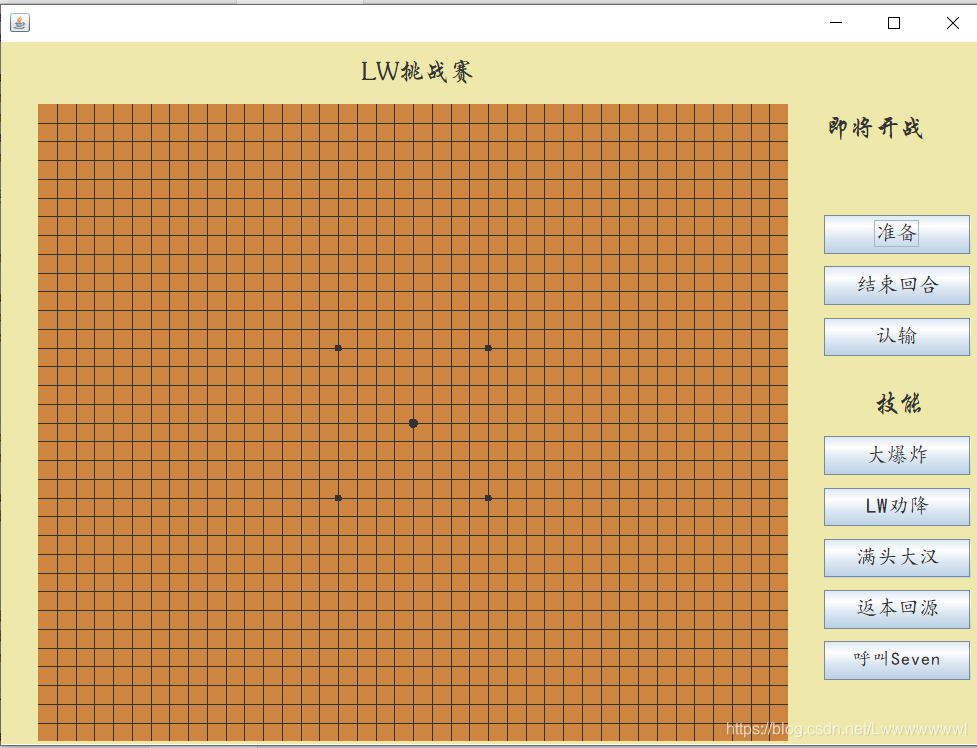
Task: Minimize the game window
Action: point(836,23)
